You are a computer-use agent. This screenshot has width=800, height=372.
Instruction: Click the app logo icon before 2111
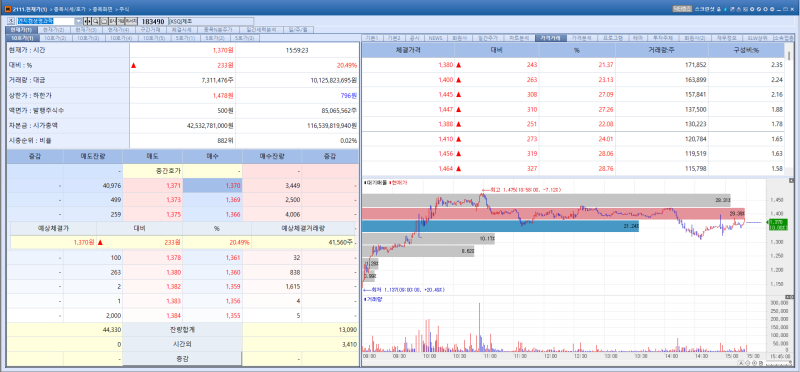pyautogui.click(x=7, y=9)
